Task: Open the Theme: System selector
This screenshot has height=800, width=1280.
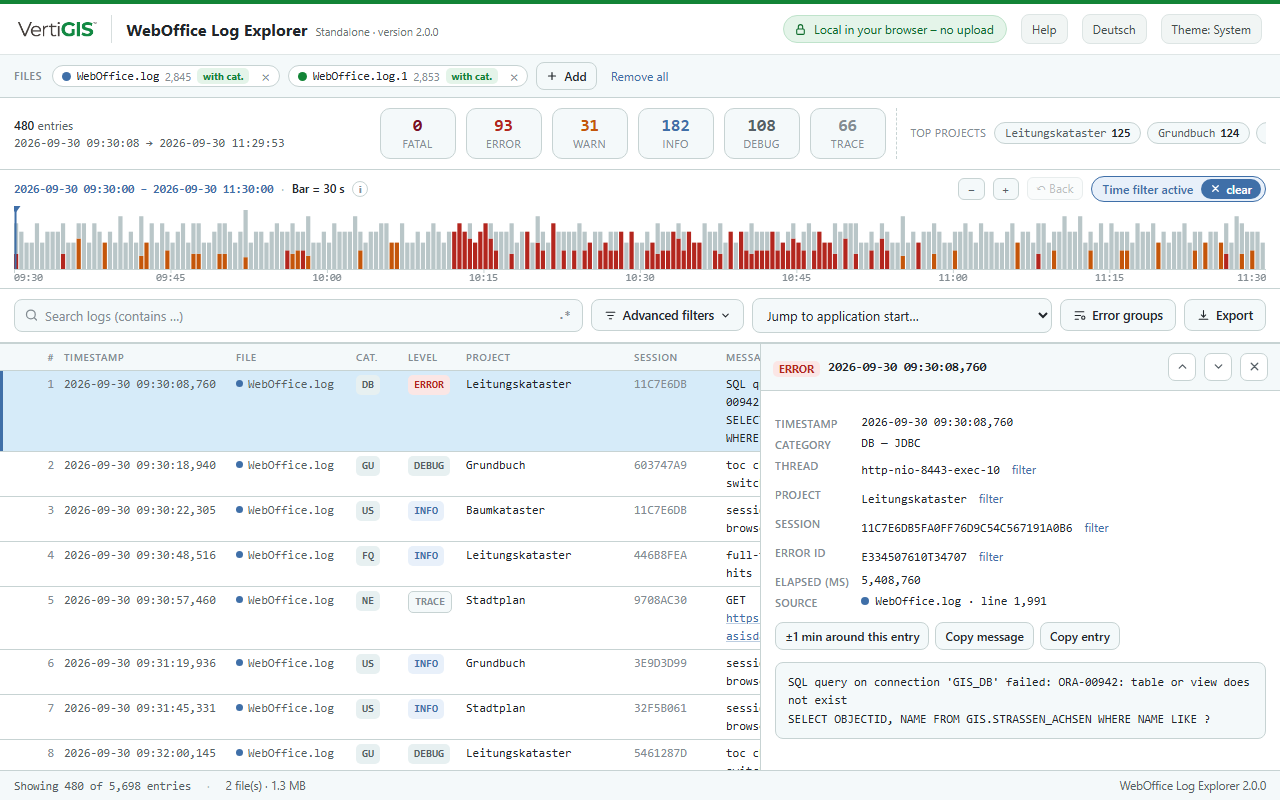Action: tap(1211, 30)
